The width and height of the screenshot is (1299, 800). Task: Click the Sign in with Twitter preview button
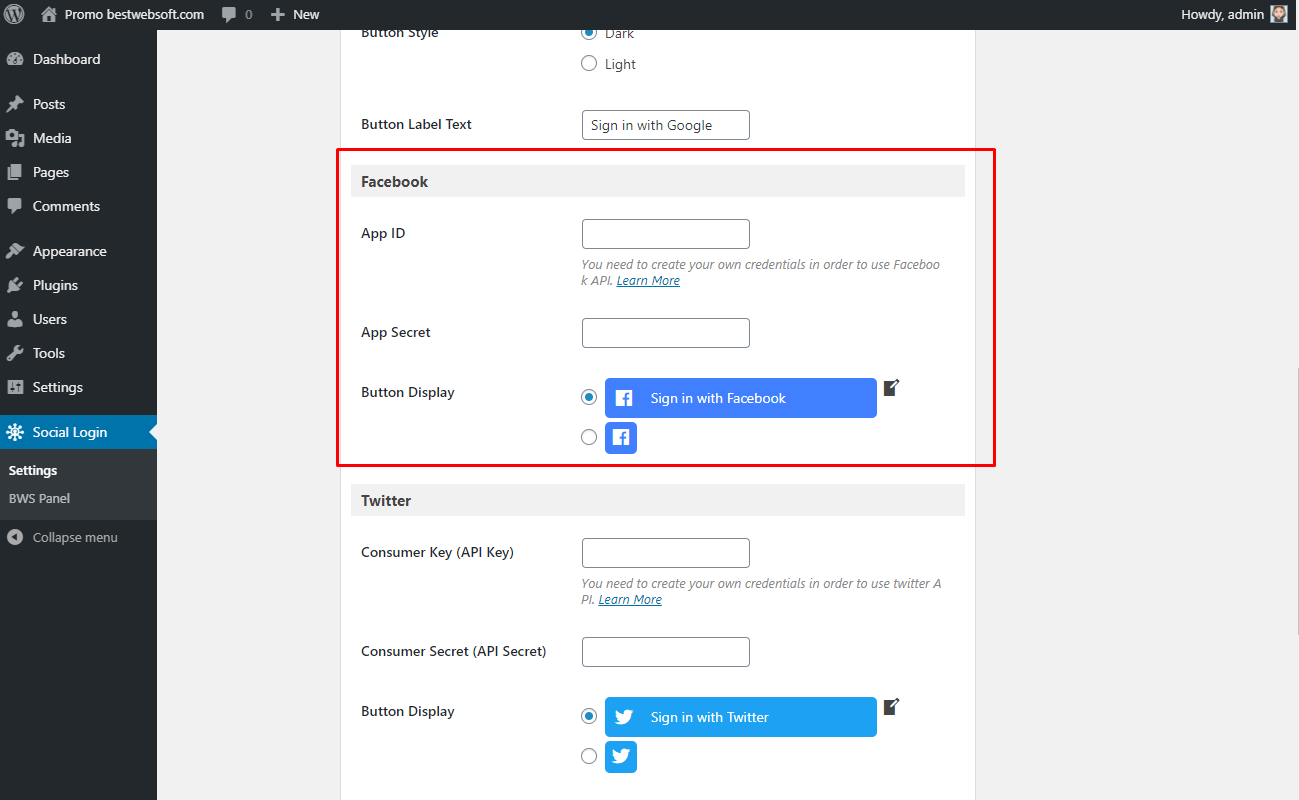741,717
